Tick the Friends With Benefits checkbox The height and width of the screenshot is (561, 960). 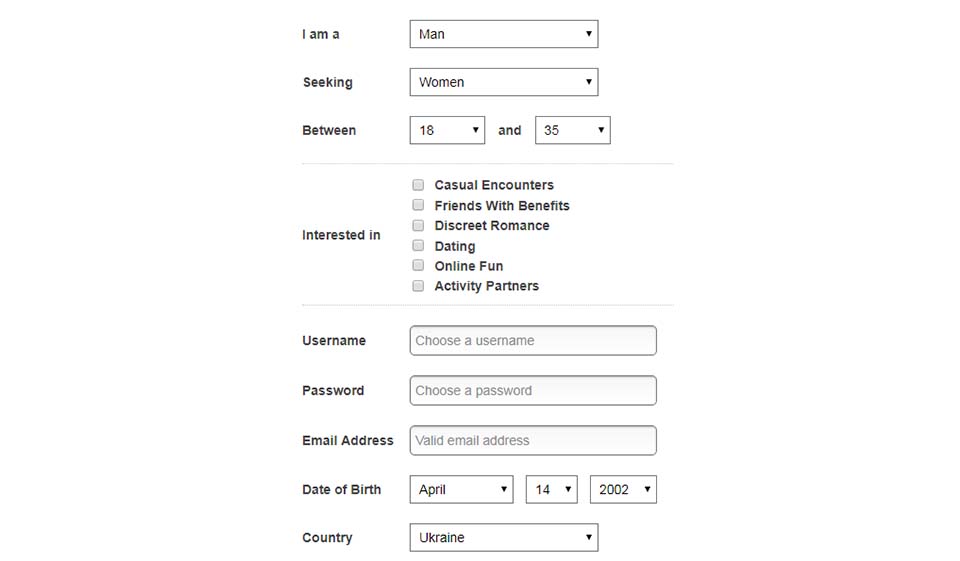[418, 205]
